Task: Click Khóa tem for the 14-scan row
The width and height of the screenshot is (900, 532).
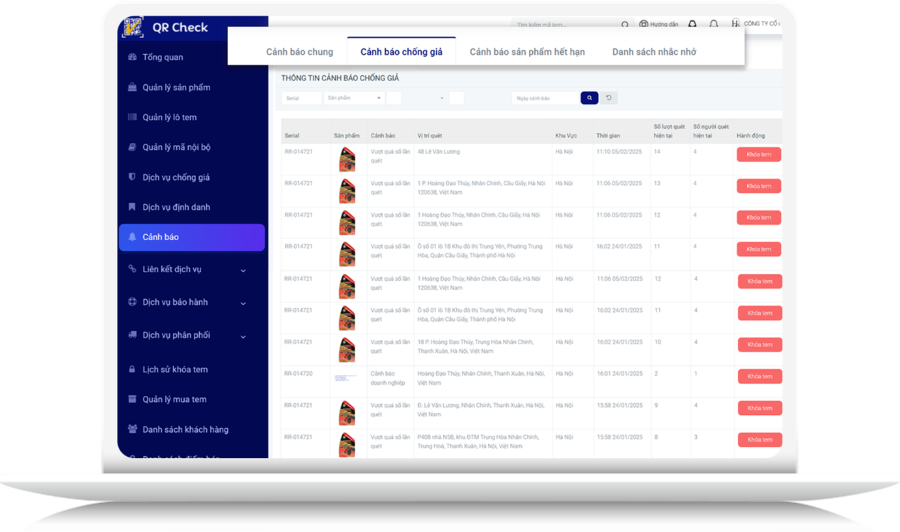Action: point(759,154)
